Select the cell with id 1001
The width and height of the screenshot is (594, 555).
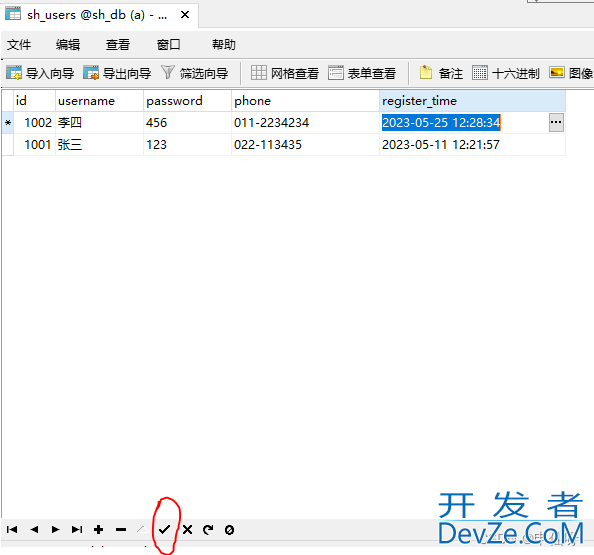click(x=34, y=145)
